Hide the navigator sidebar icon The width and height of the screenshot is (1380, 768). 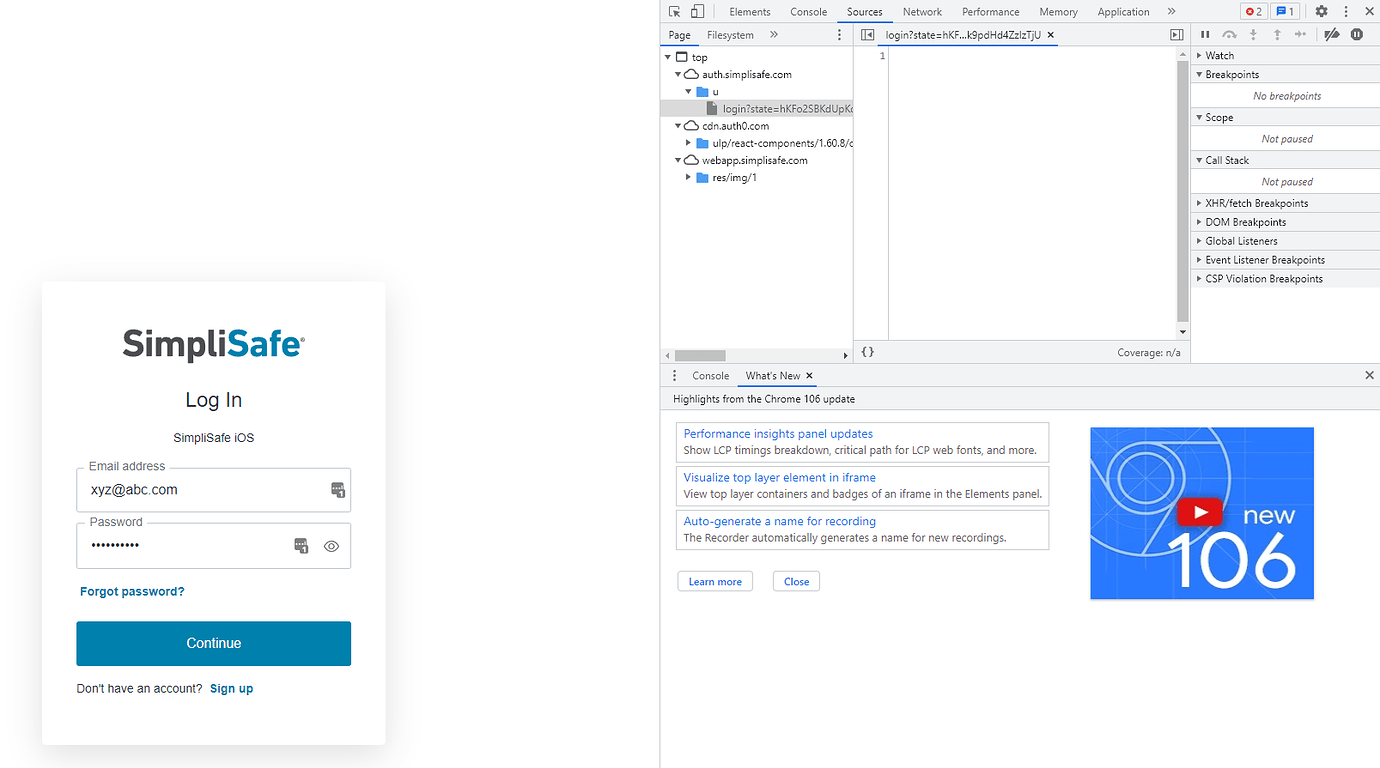click(868, 35)
